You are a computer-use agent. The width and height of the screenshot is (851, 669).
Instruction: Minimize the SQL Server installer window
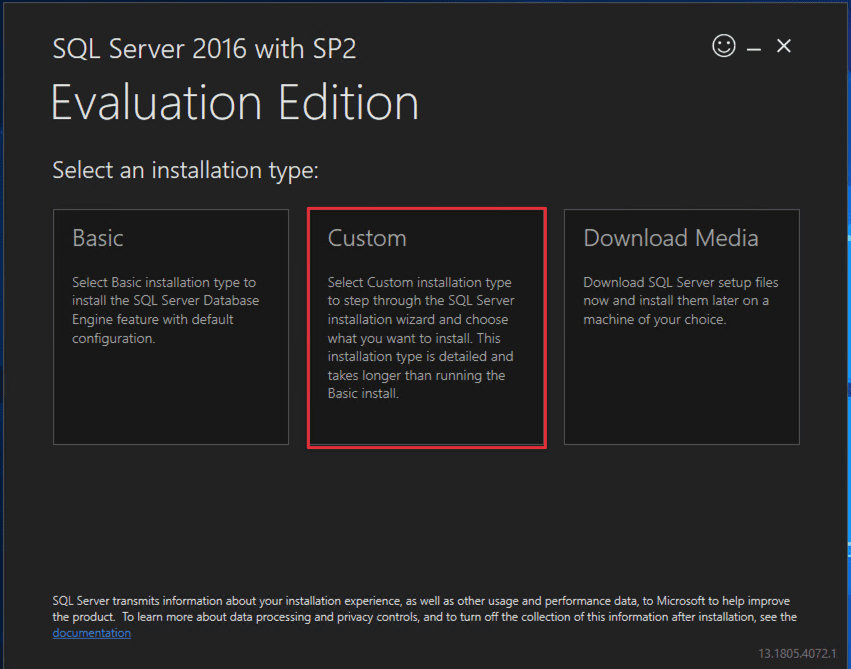point(754,47)
